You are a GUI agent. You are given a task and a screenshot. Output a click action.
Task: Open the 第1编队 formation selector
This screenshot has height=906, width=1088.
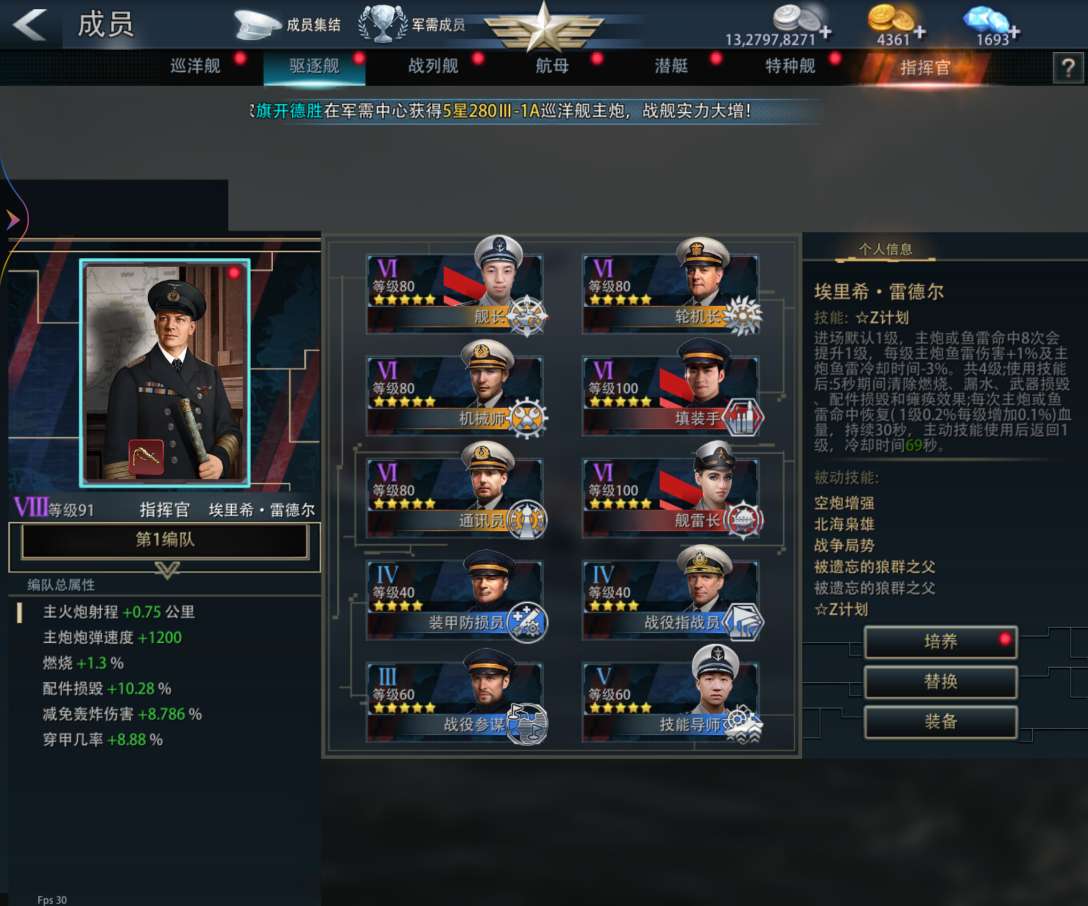point(164,540)
